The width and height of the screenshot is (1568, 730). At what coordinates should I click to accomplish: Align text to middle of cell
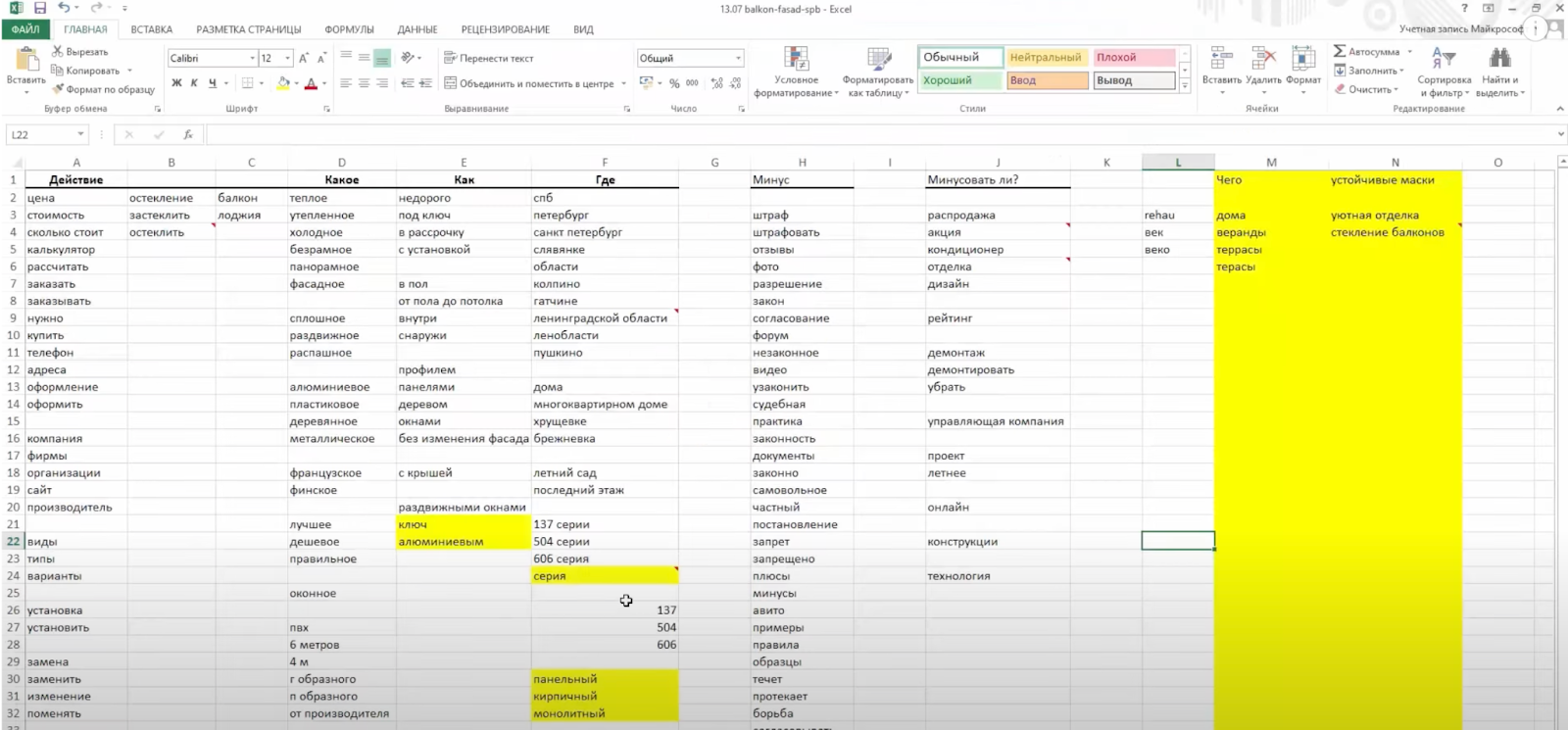364,58
